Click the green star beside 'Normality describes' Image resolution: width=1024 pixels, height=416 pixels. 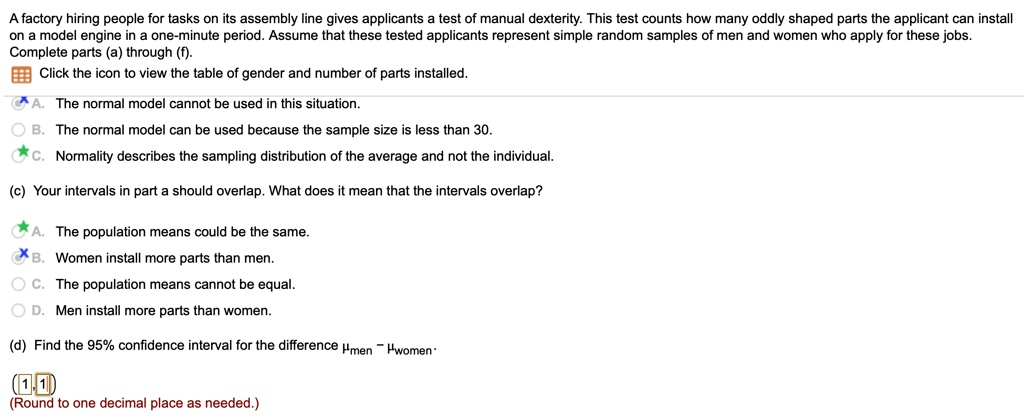22,153
